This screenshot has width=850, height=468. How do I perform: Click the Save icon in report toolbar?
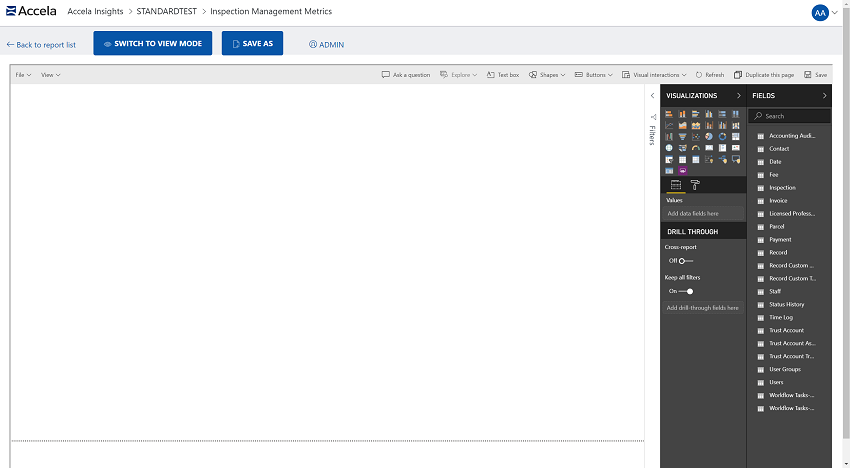(815, 75)
